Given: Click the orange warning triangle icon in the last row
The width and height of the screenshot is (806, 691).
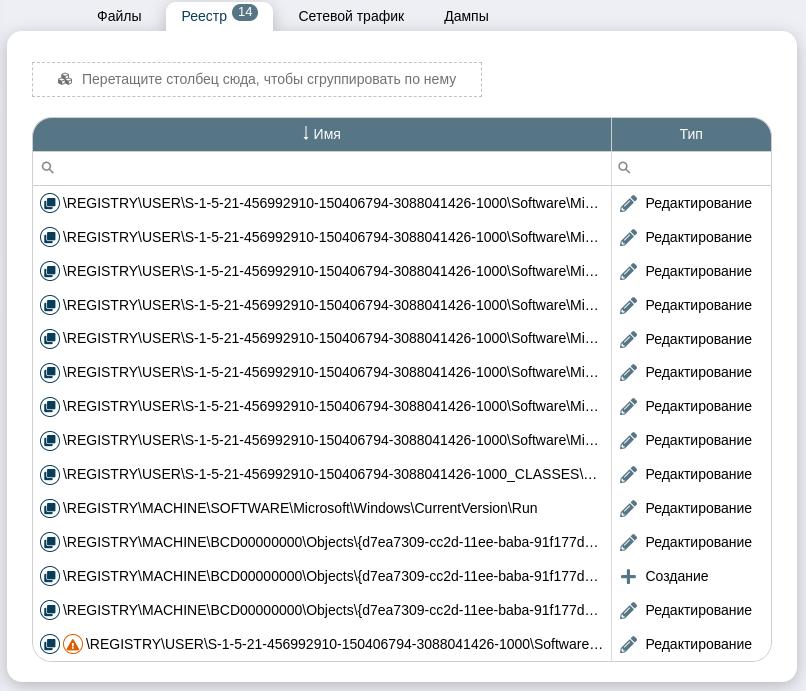Looking at the screenshot, I should coord(73,644).
